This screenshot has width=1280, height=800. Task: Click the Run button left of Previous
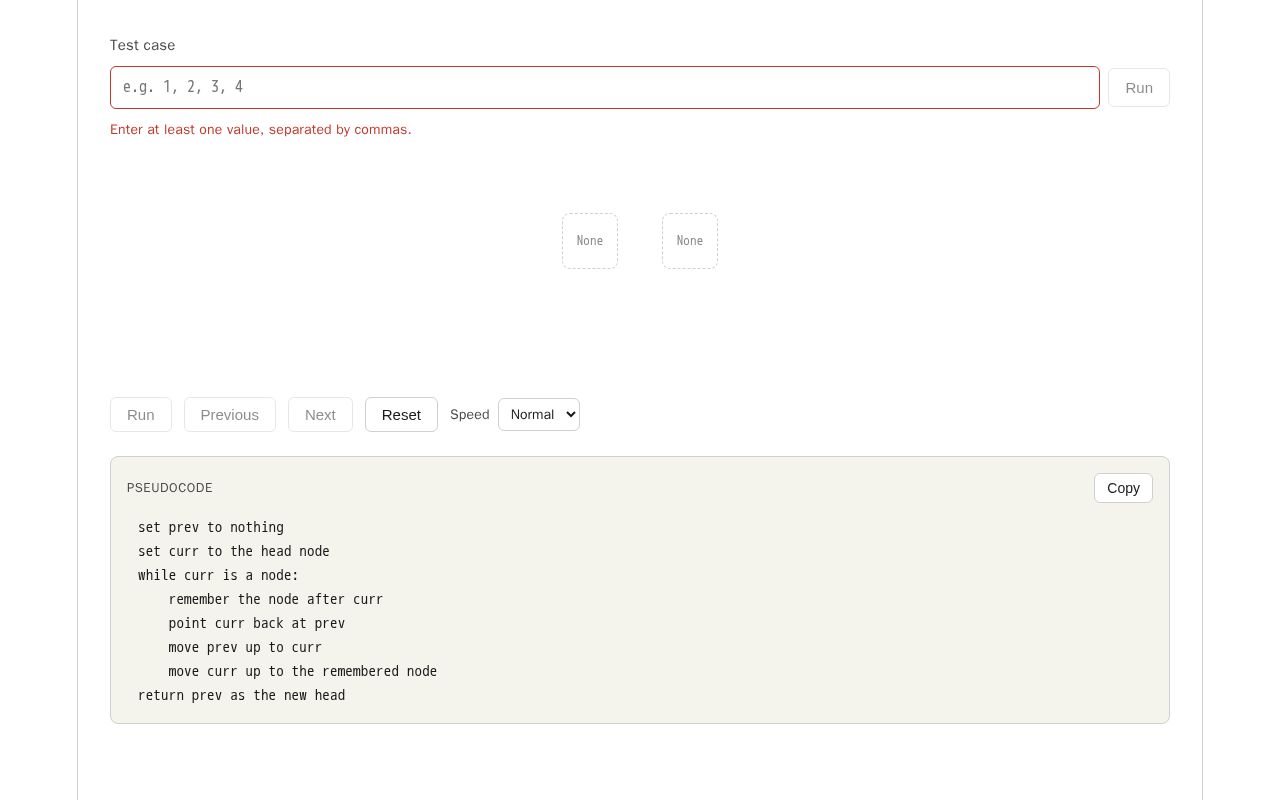click(x=141, y=414)
